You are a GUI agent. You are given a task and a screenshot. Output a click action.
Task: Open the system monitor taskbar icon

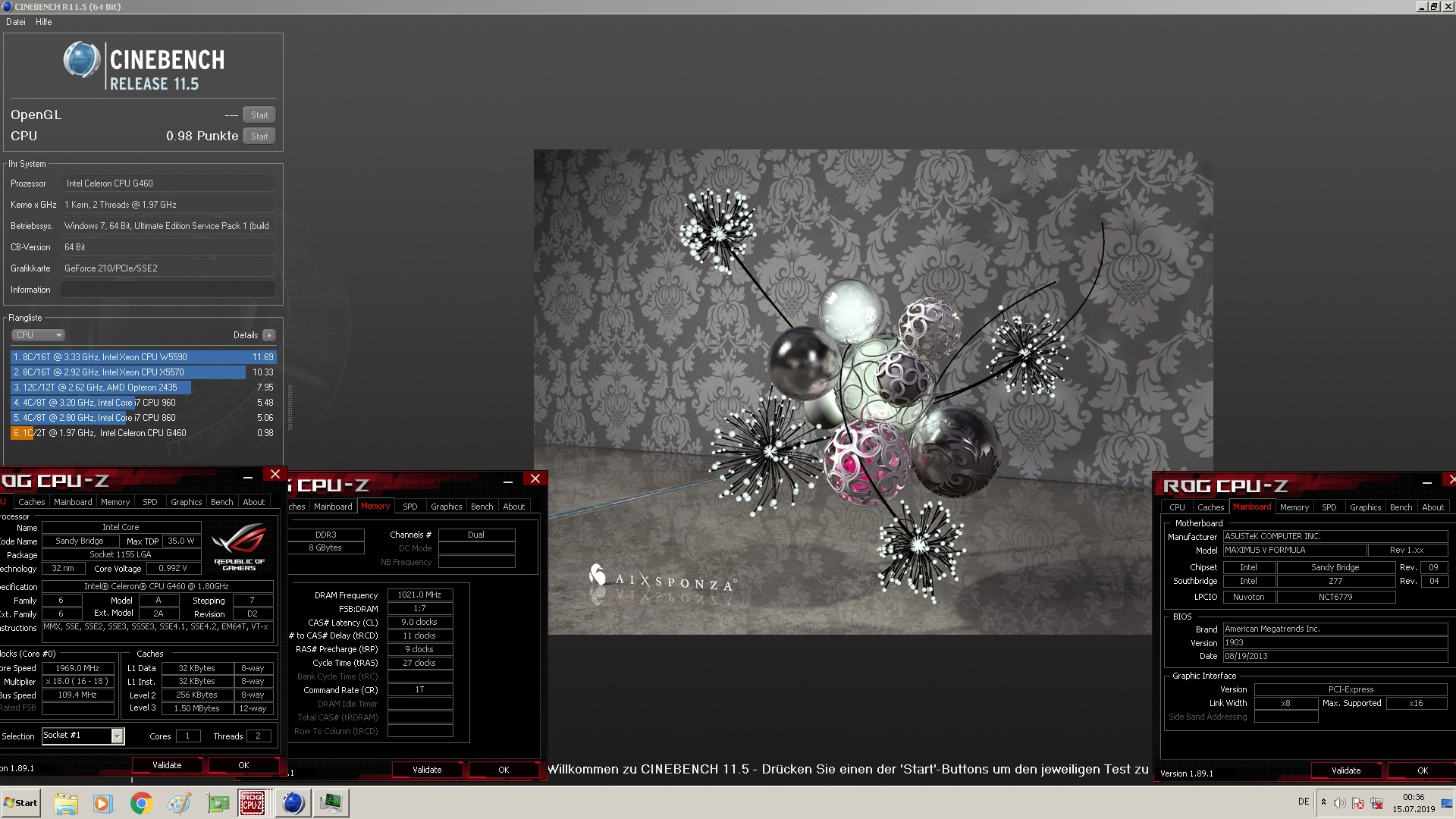(x=331, y=803)
